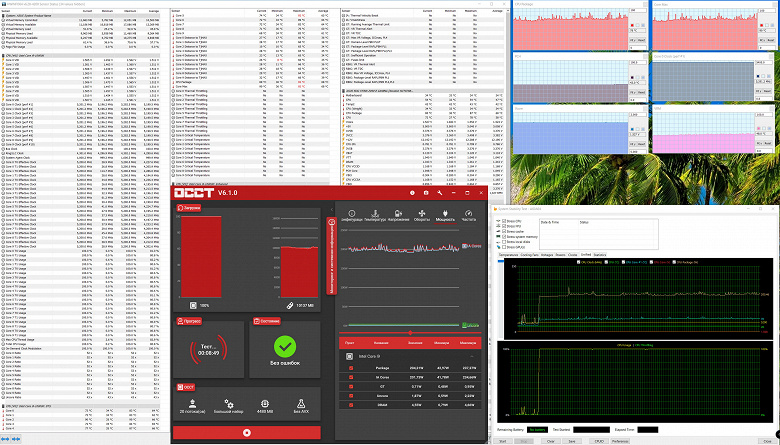
Task: Click the Intel Core i9 CPU chip icon
Action: (349, 356)
